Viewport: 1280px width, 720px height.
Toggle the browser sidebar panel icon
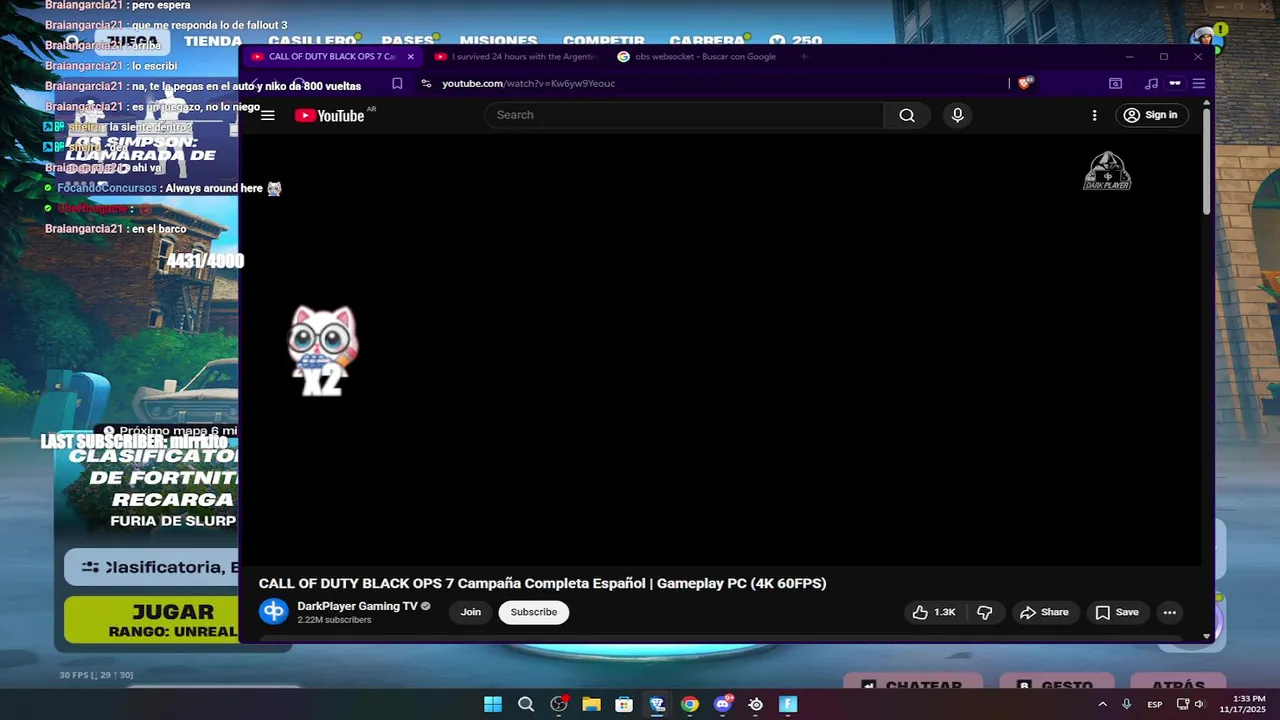click(1115, 84)
